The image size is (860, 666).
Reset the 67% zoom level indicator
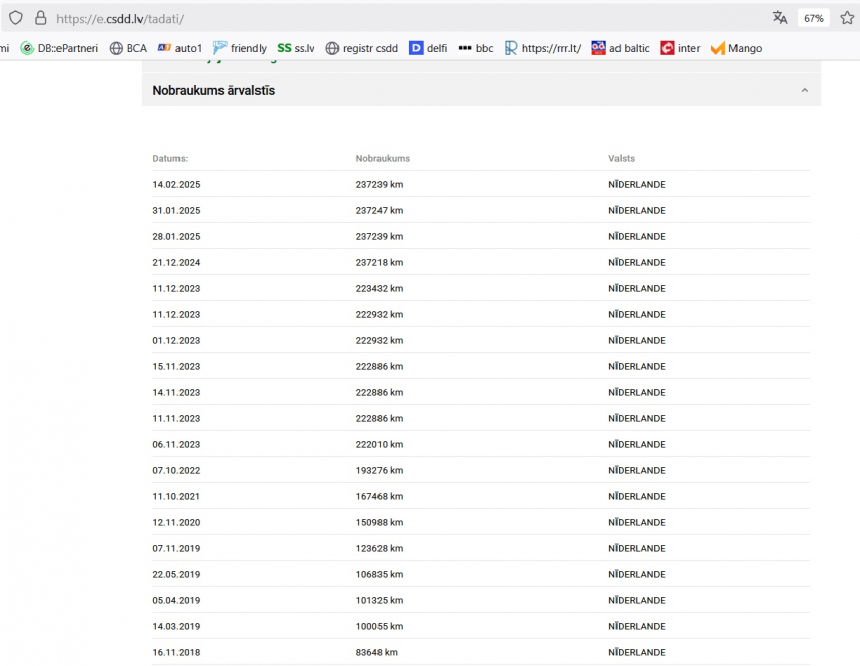coord(813,19)
